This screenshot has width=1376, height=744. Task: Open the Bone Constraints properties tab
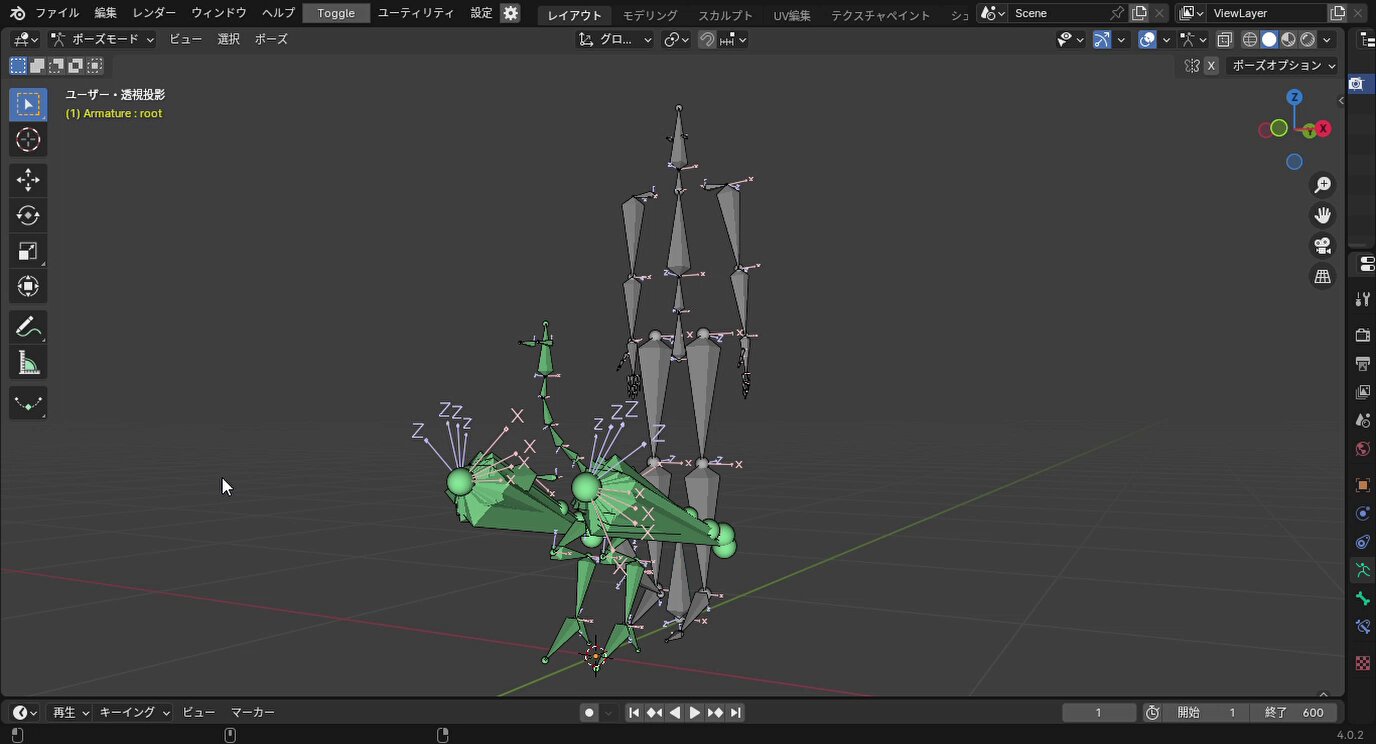pos(1362,627)
